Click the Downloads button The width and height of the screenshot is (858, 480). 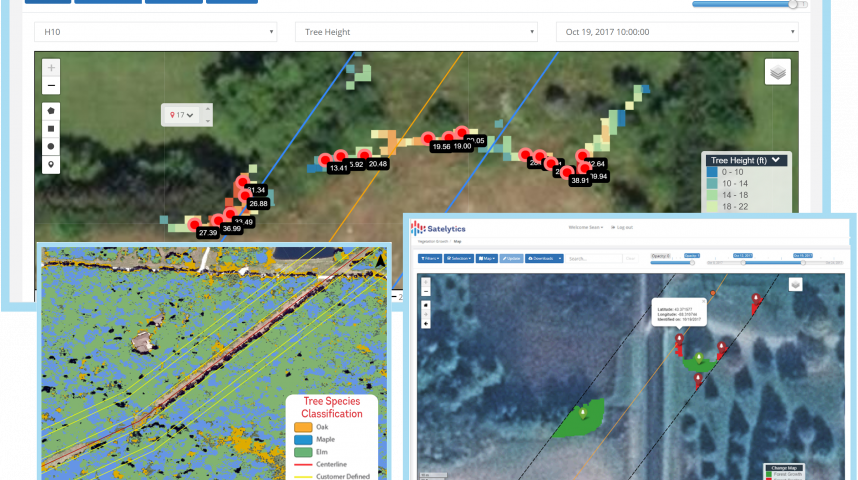click(x=540, y=258)
